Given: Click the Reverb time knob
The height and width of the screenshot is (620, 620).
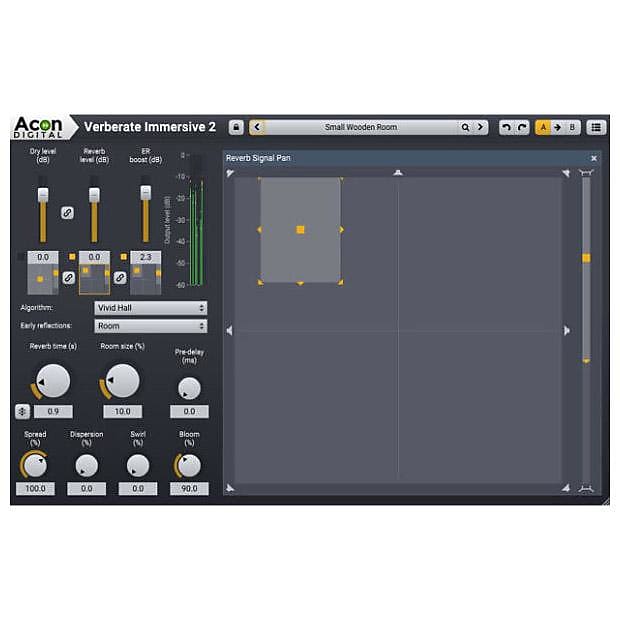Looking at the screenshot, I should (x=53, y=381).
